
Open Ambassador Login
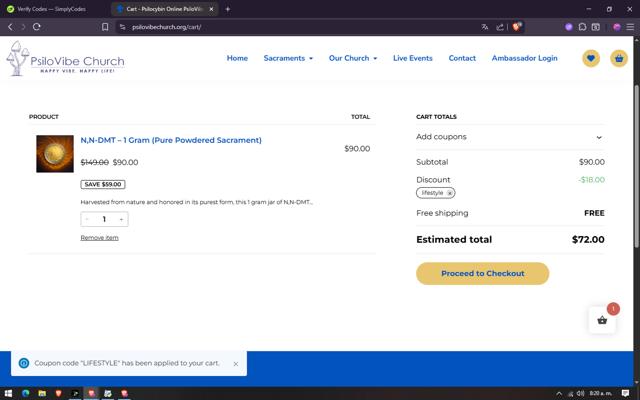point(524,58)
